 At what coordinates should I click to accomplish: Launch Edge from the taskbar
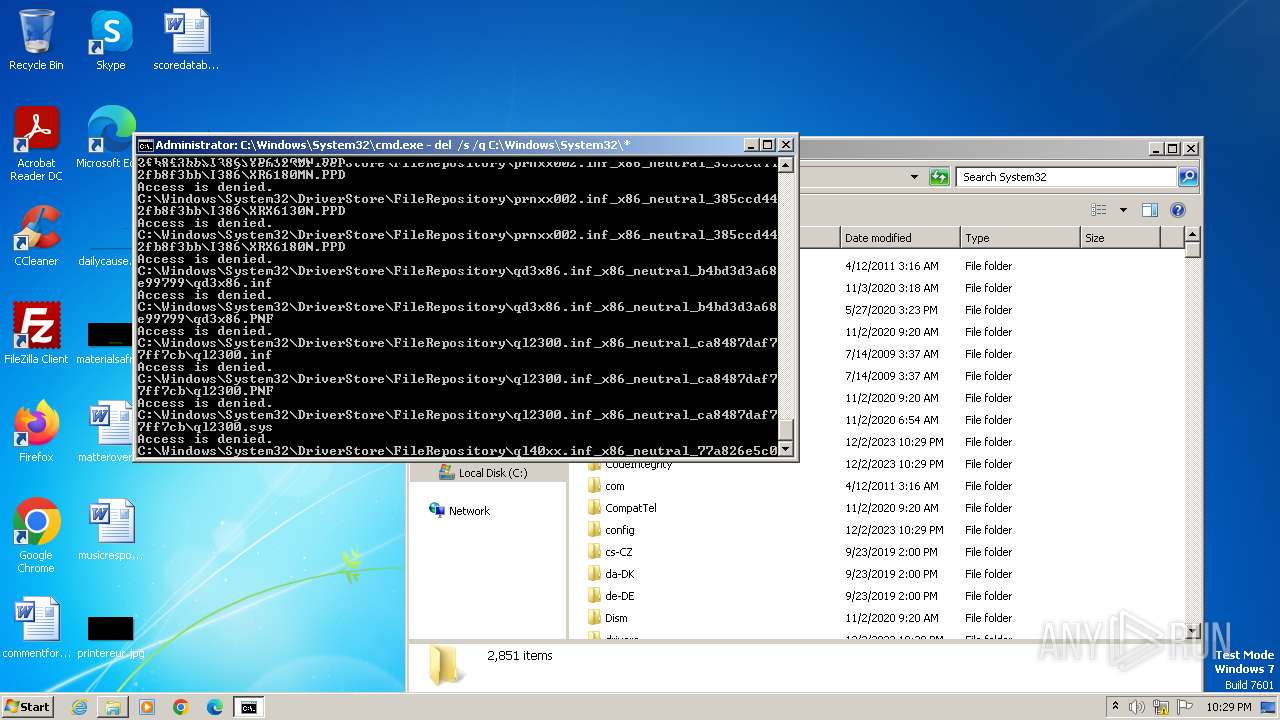(x=214, y=707)
